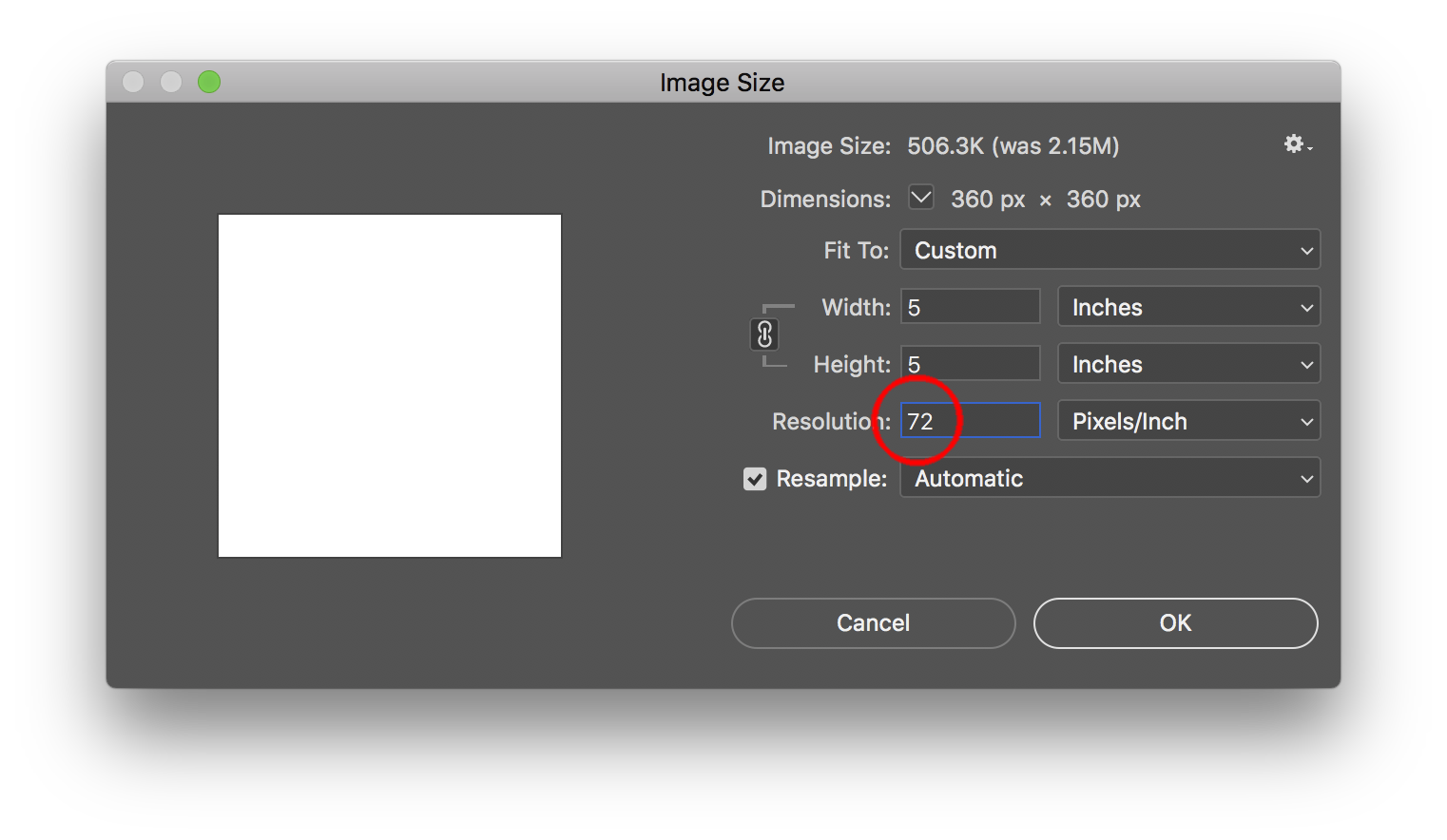The image size is (1447, 840).
Task: Open the Dimensions units chevron menu
Action: (x=920, y=198)
